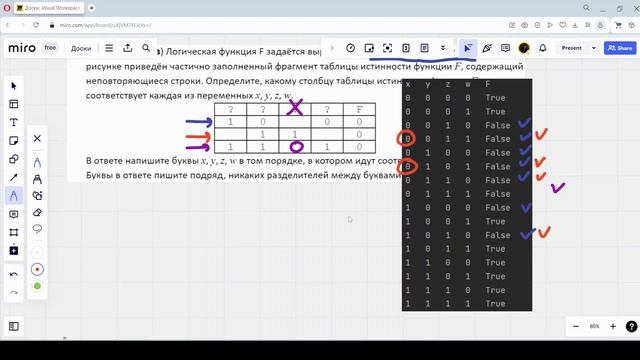Expand the Present options dropdown
The image size is (640, 360).
click(594, 48)
